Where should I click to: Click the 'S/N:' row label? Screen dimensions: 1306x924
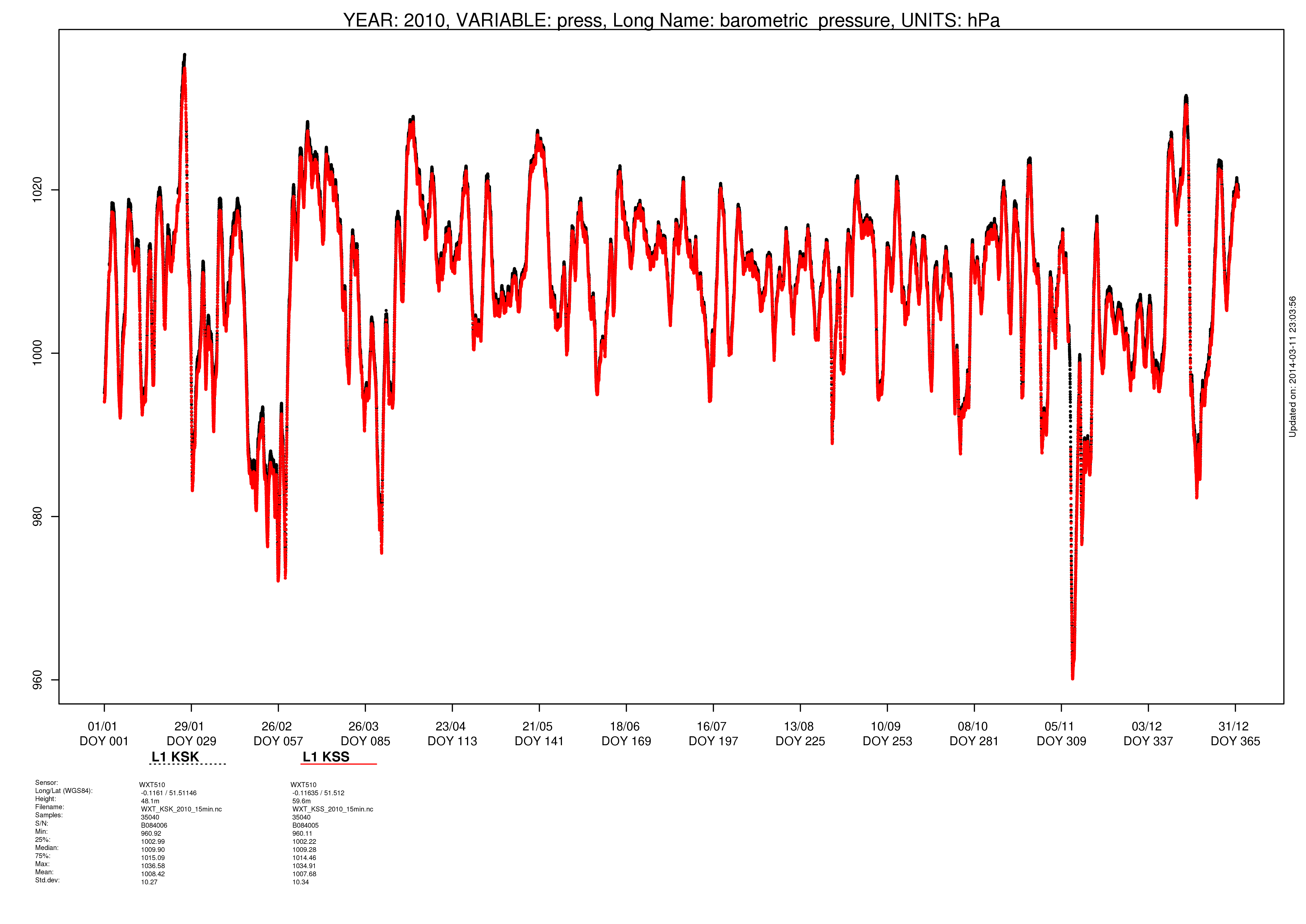[x=42, y=823]
